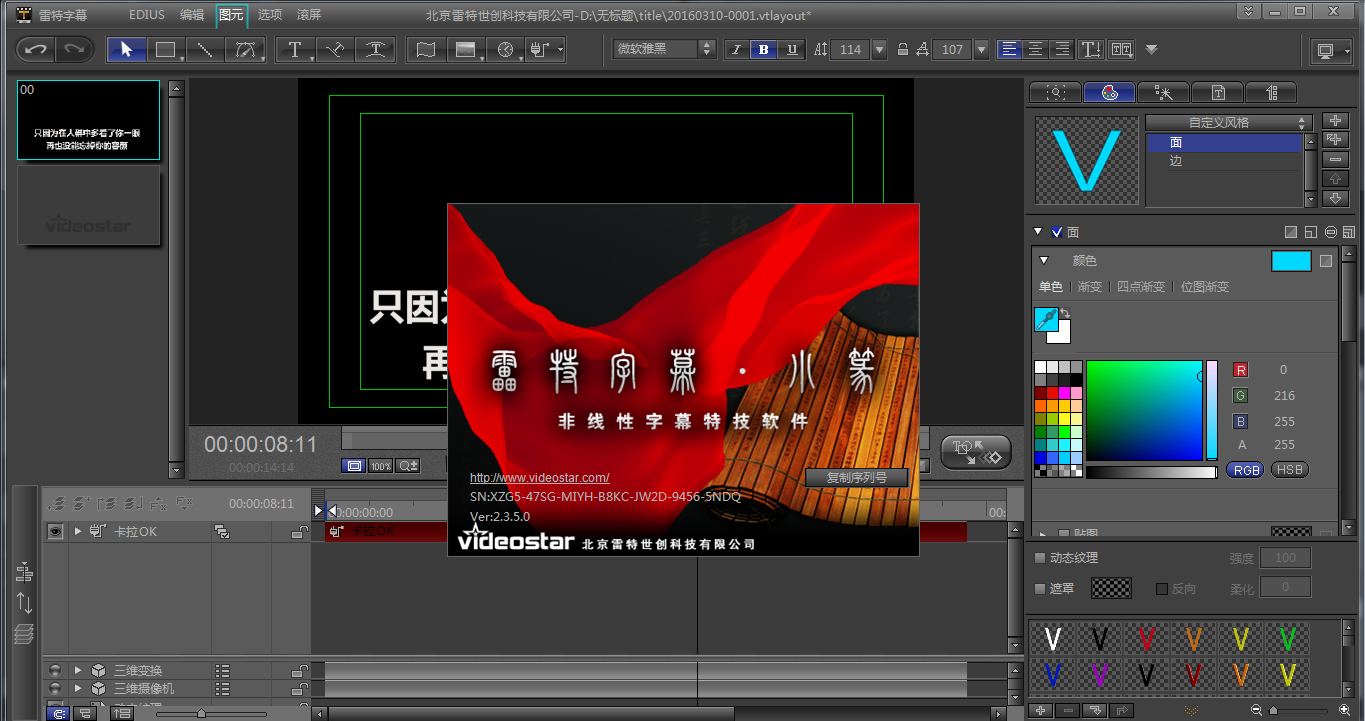Collapse the 颜色 section triangle
The image size is (1365, 721).
point(1044,260)
